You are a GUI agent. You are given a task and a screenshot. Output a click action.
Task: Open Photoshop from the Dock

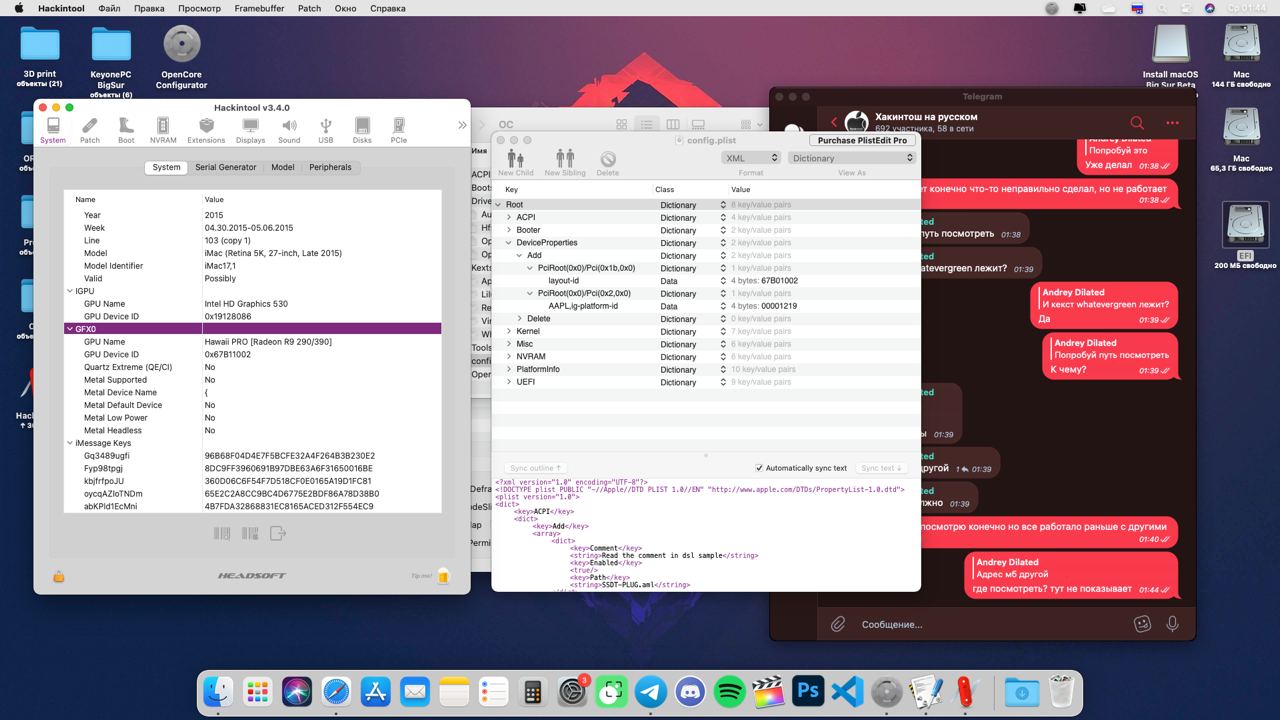pyautogui.click(x=807, y=692)
